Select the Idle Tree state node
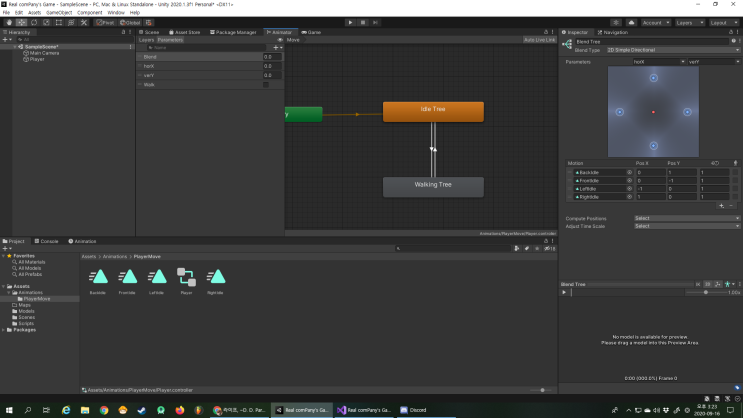This screenshot has height=418, width=743. click(433, 112)
